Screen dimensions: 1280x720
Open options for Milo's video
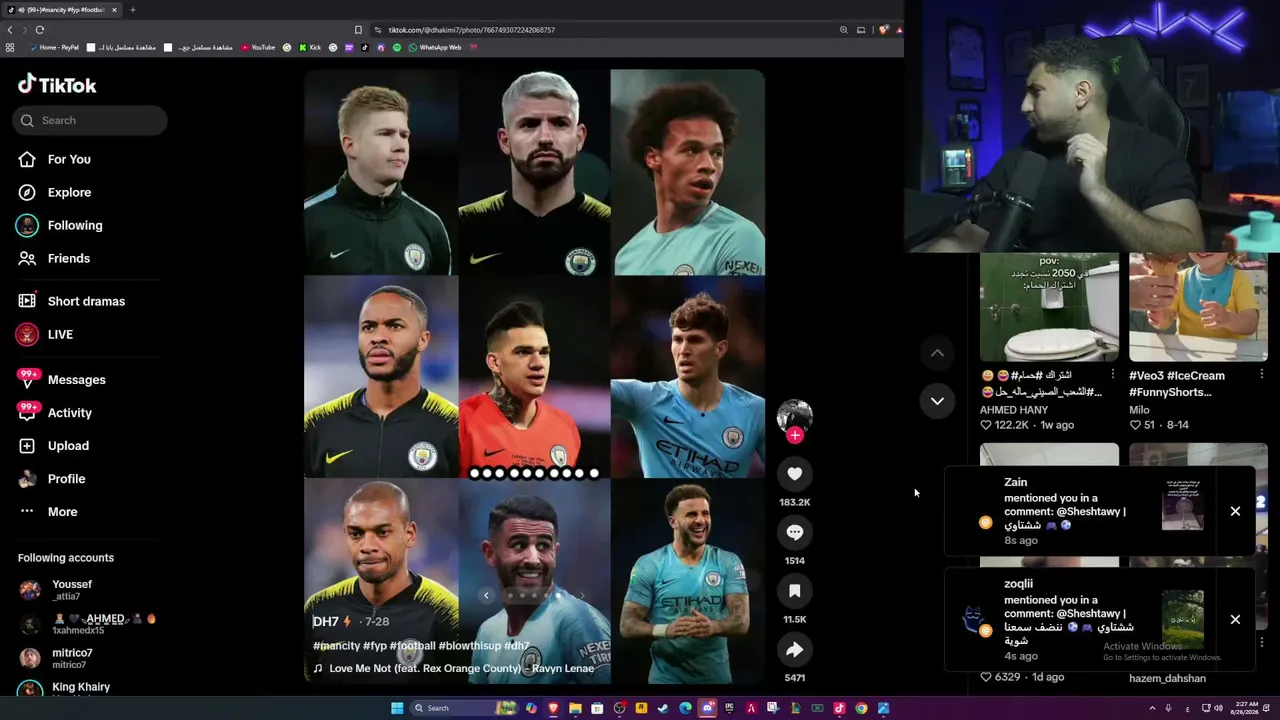click(1261, 375)
